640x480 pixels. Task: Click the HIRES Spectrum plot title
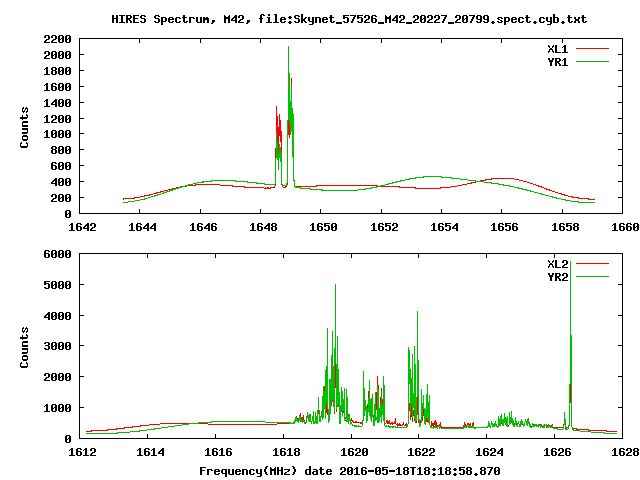click(348, 19)
